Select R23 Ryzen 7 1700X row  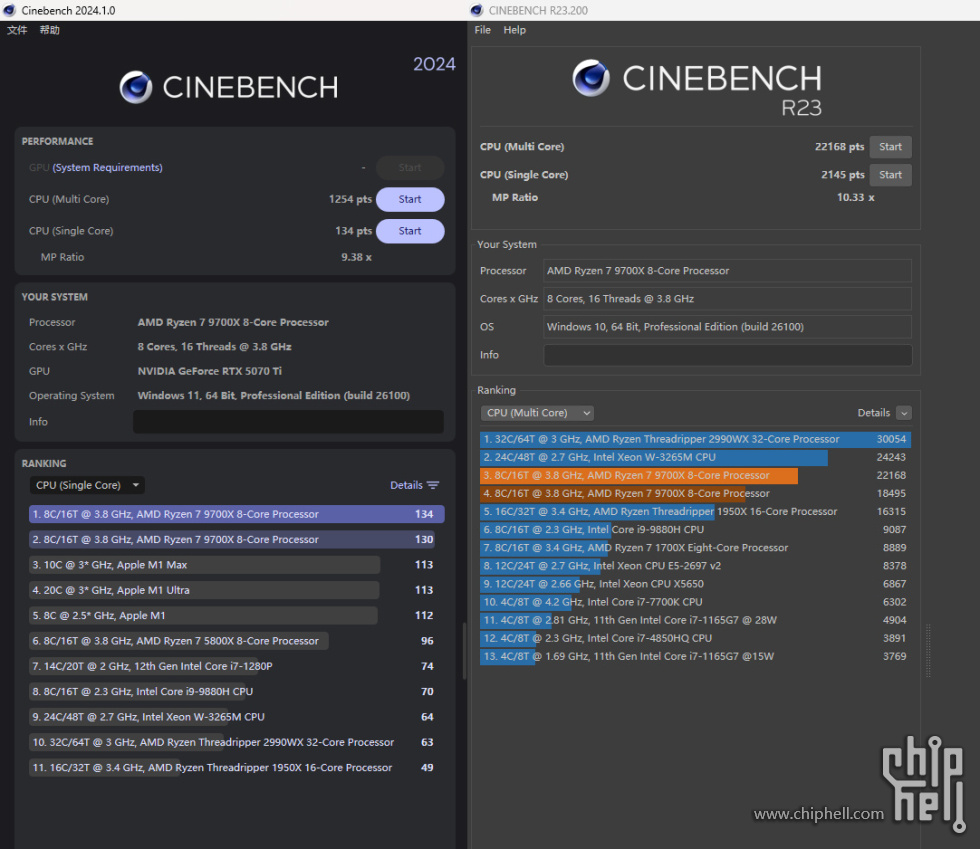(695, 548)
